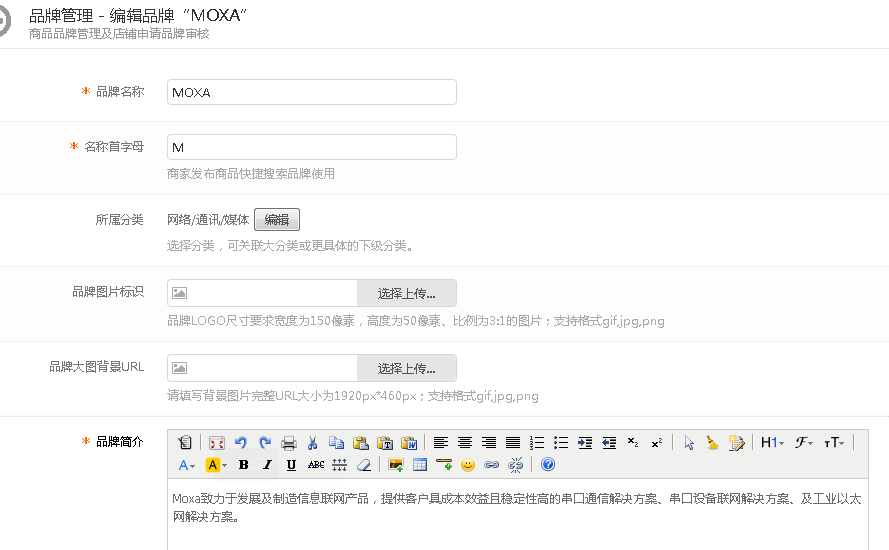889x550 pixels.
Task: Click the select-all arrow cursor icon
Action: (689, 443)
